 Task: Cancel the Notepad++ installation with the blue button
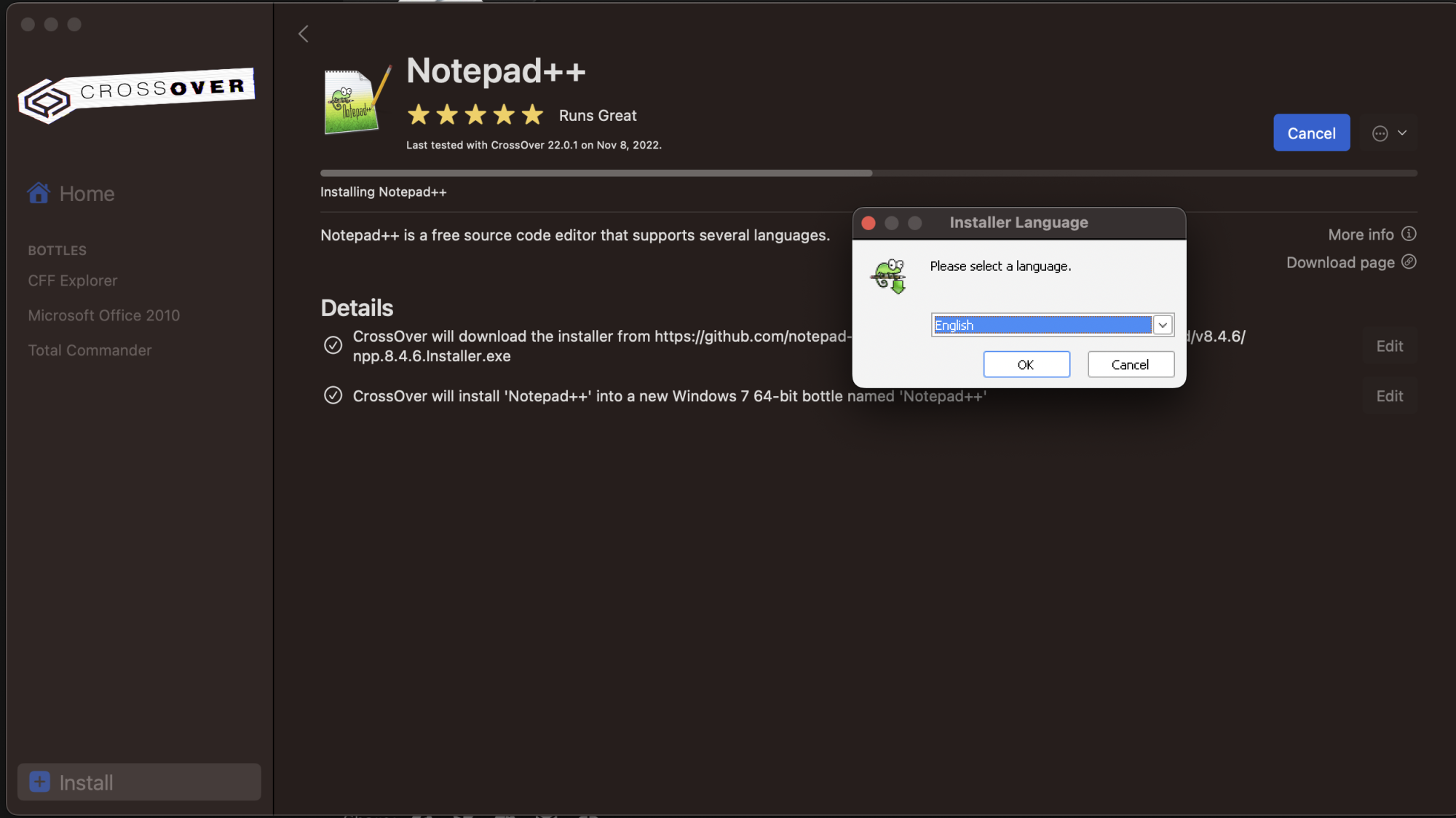1311,133
